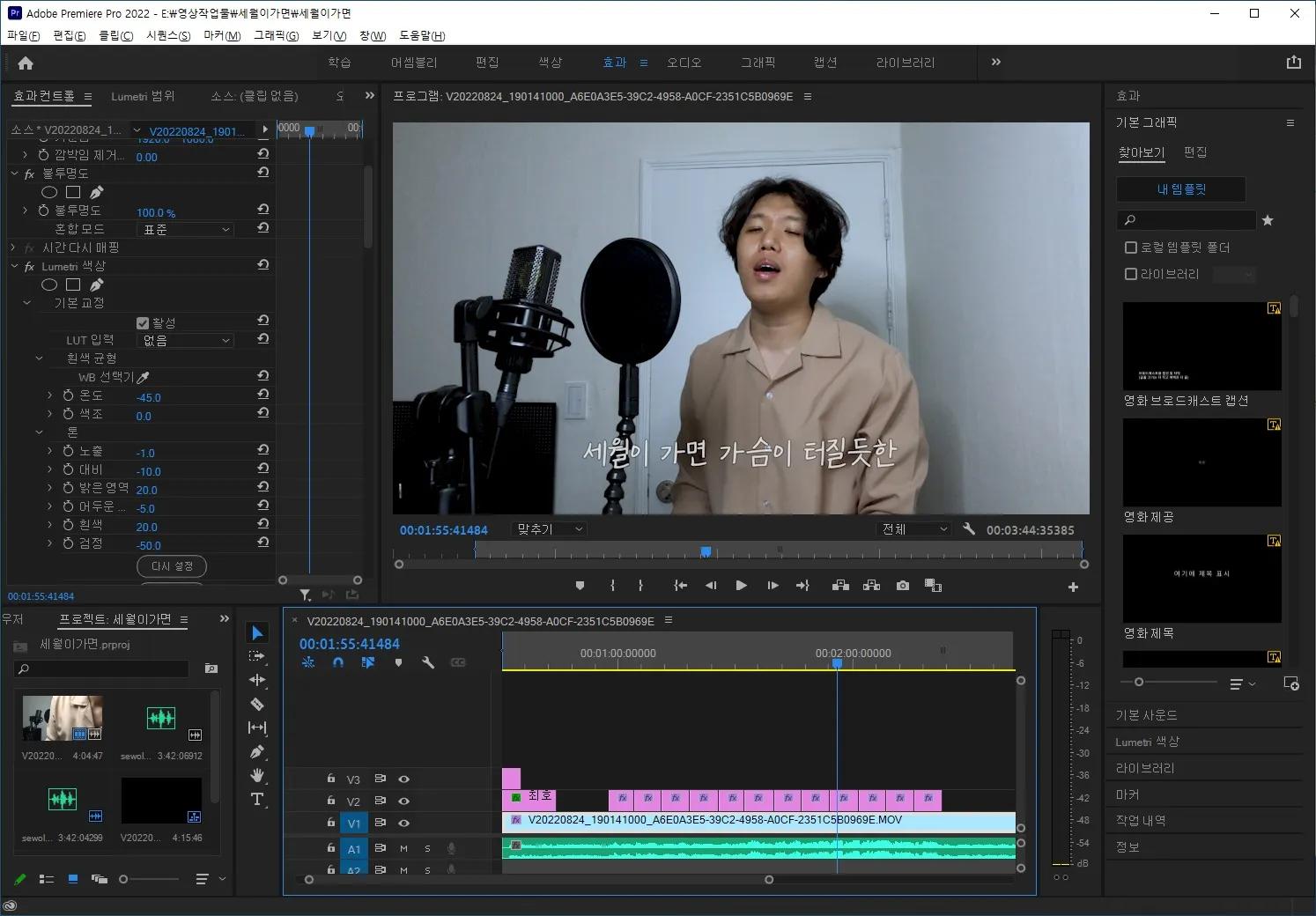Open the 기본 사운드 panel
Image resolution: width=1316 pixels, height=916 pixels.
[1146, 715]
